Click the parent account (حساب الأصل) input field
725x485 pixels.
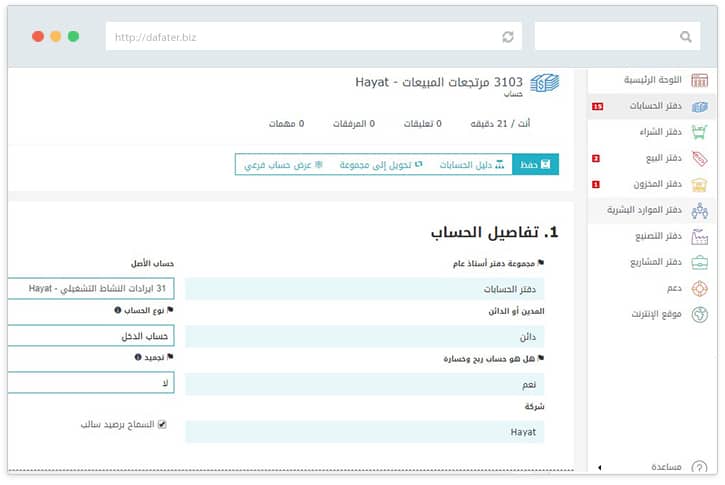pos(90,289)
